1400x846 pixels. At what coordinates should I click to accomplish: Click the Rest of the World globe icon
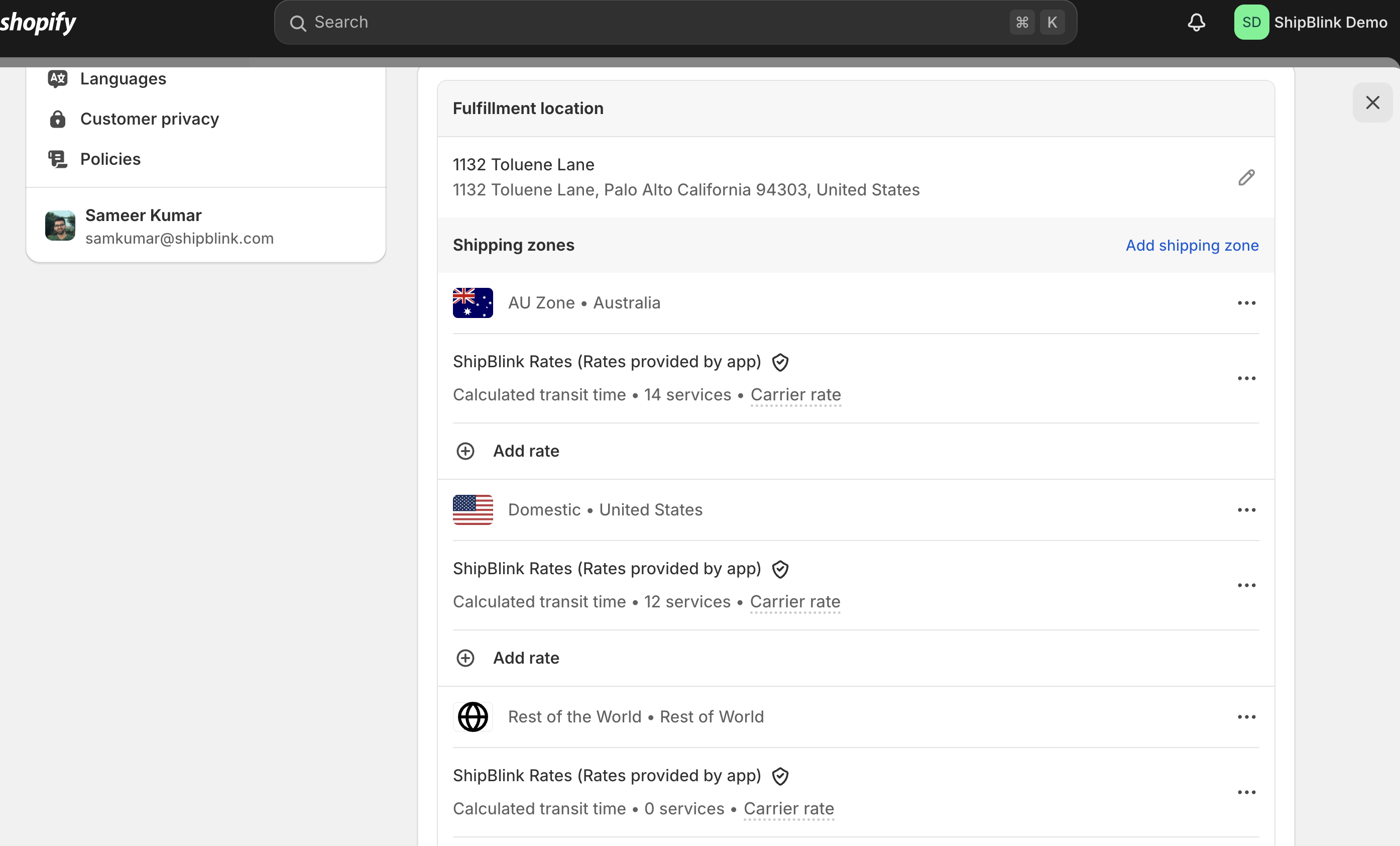[473, 716]
